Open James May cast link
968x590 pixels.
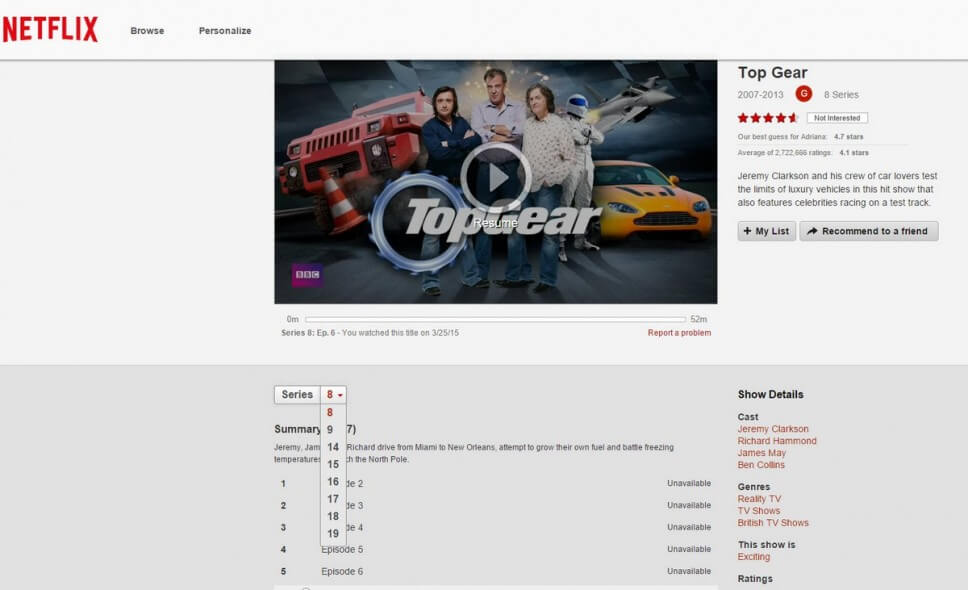point(761,453)
